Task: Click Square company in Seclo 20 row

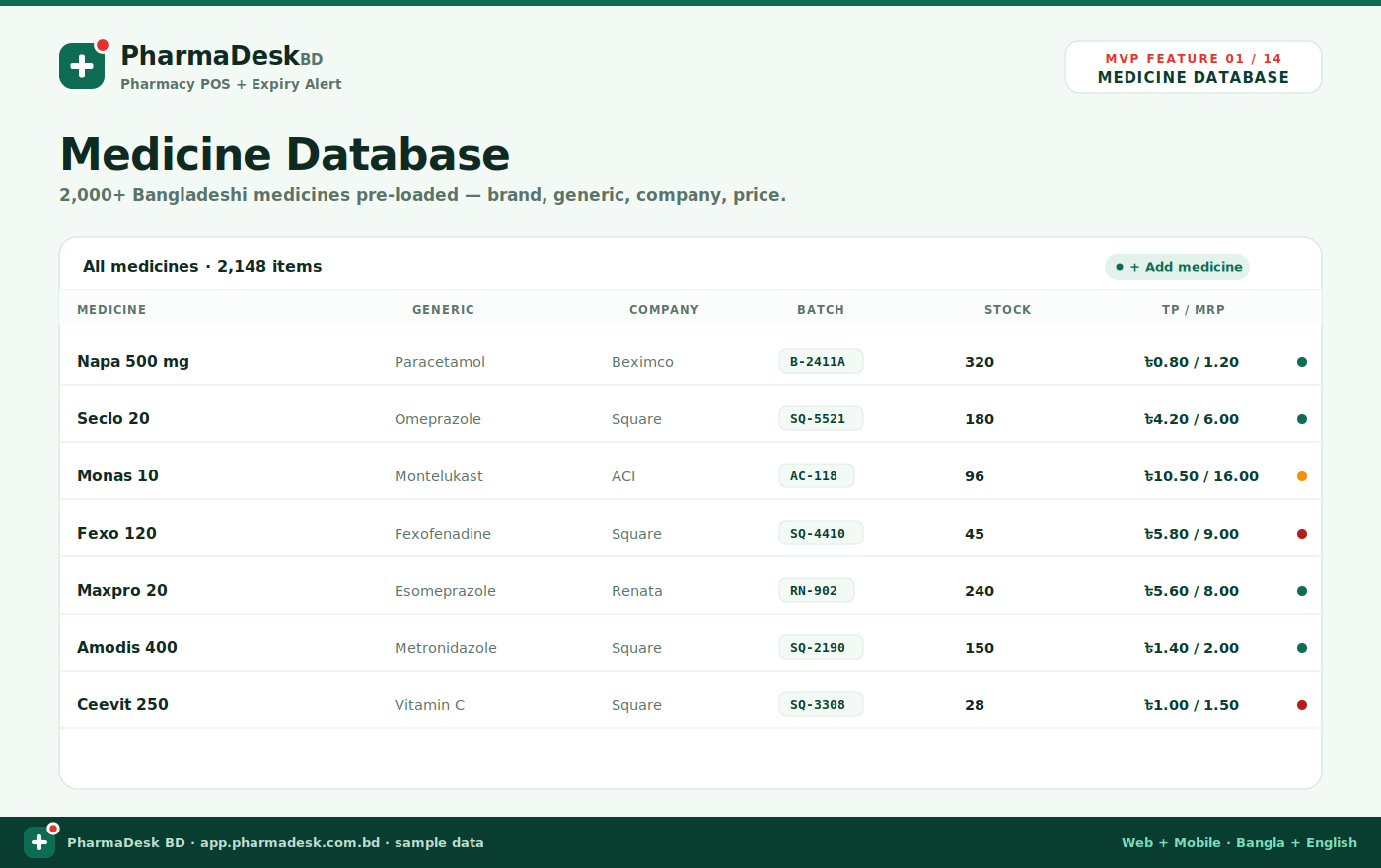Action: 636,419
